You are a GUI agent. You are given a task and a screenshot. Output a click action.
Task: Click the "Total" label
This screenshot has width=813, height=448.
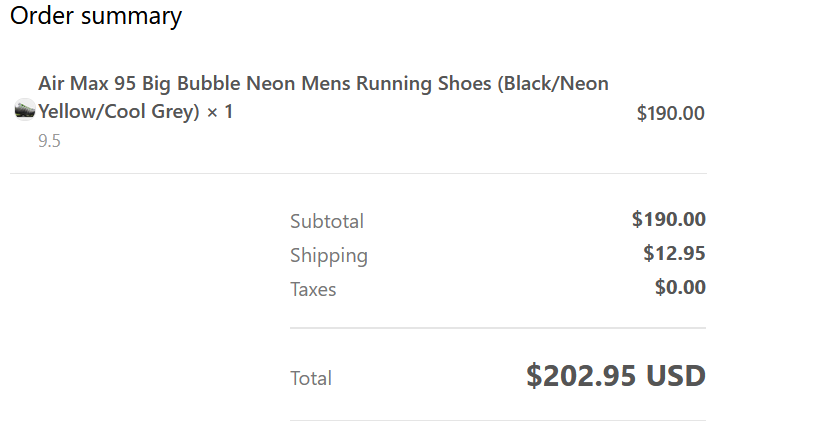[x=311, y=378]
